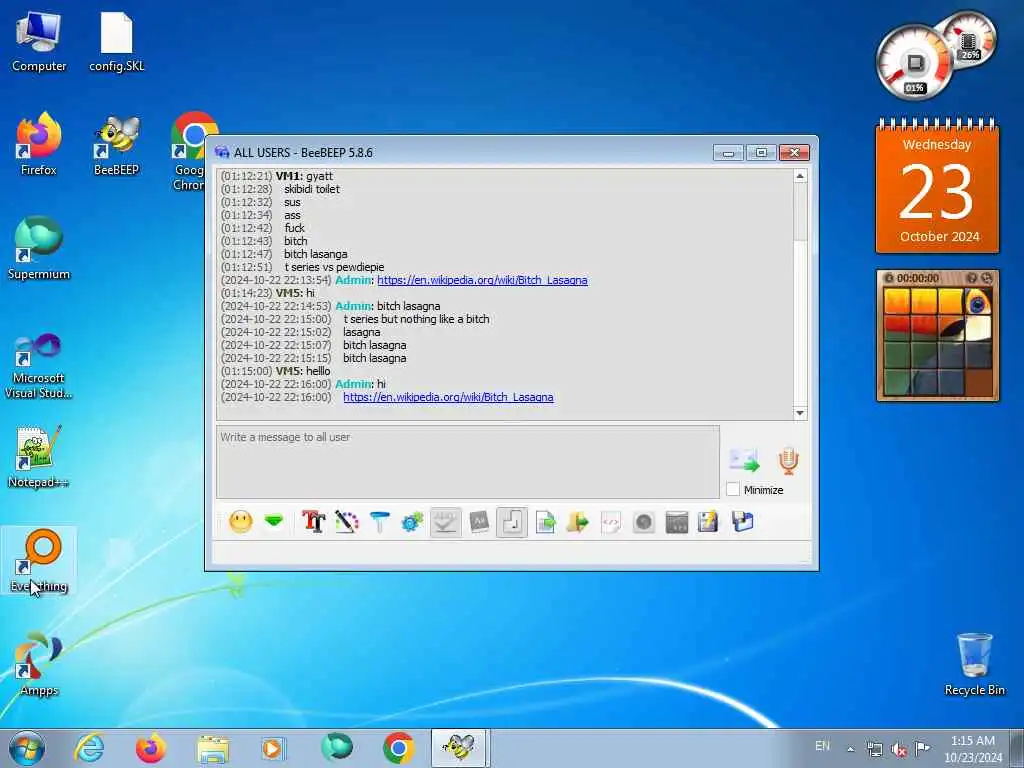Send a file using the document arrow icon
Screen dimensions: 1024x768
click(x=545, y=522)
